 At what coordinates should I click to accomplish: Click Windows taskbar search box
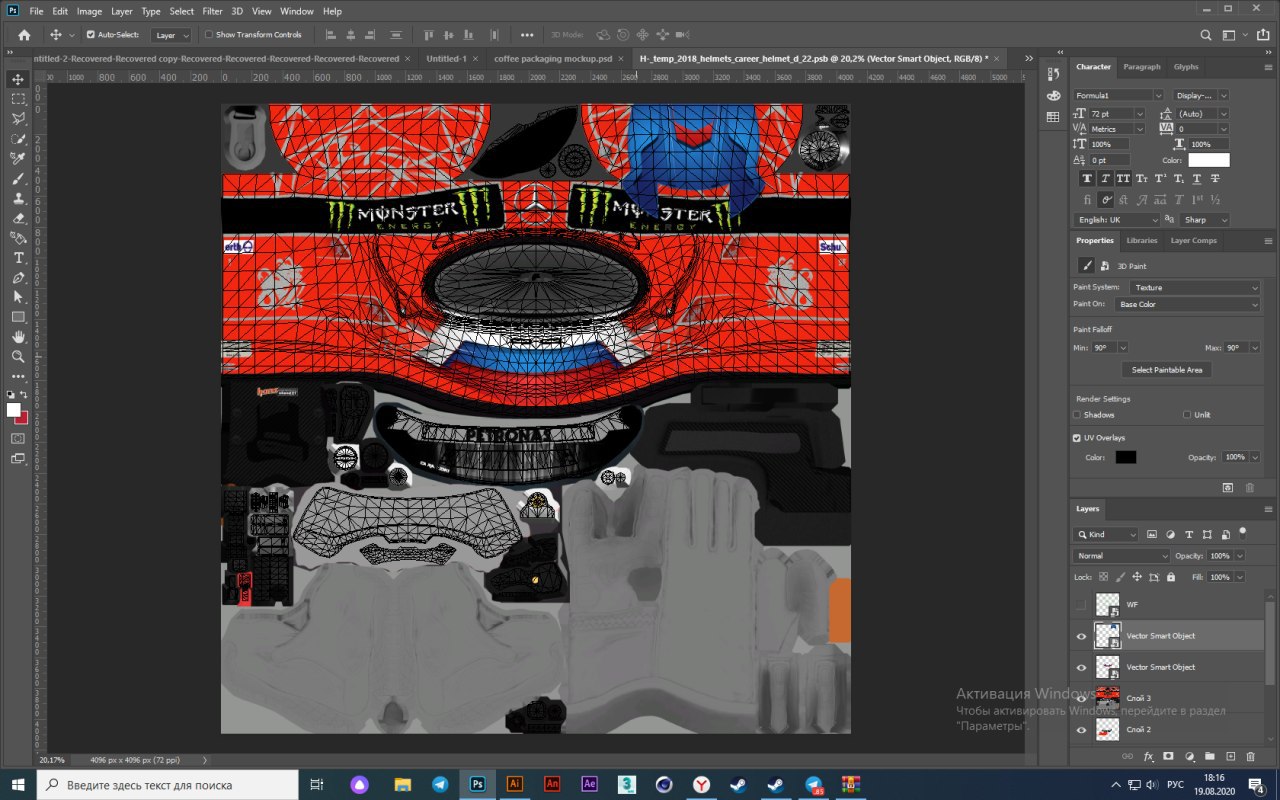point(167,785)
